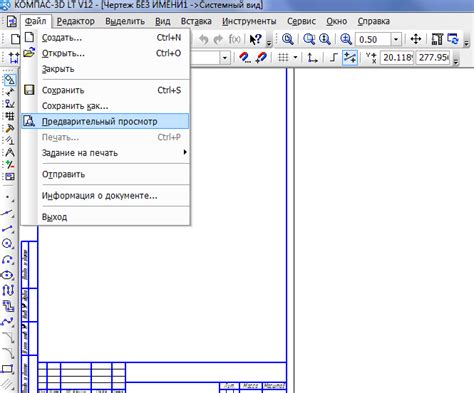Select the ellipse drawing tool
Screen dimensions: 474x393
pos(8,275)
